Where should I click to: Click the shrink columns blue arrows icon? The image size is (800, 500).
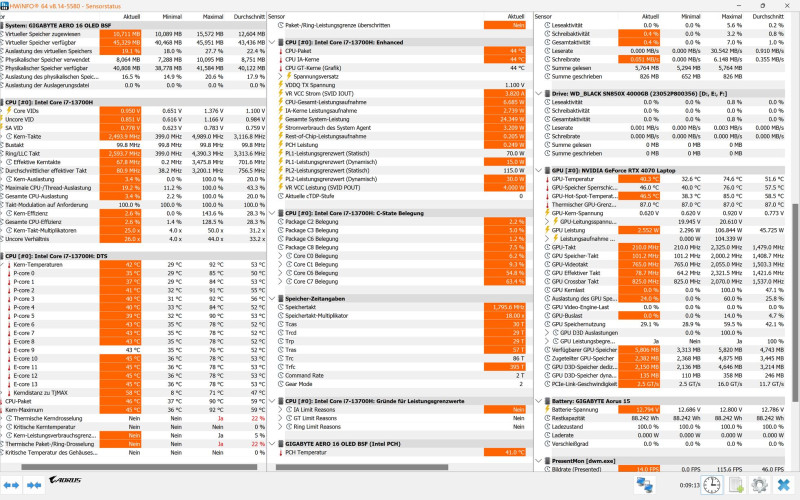[x=34, y=485]
